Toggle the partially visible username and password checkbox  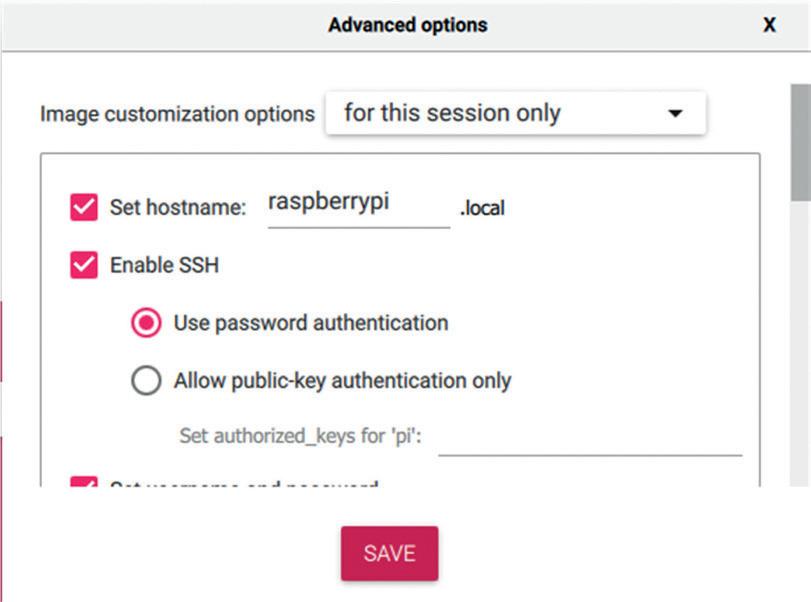click(84, 482)
